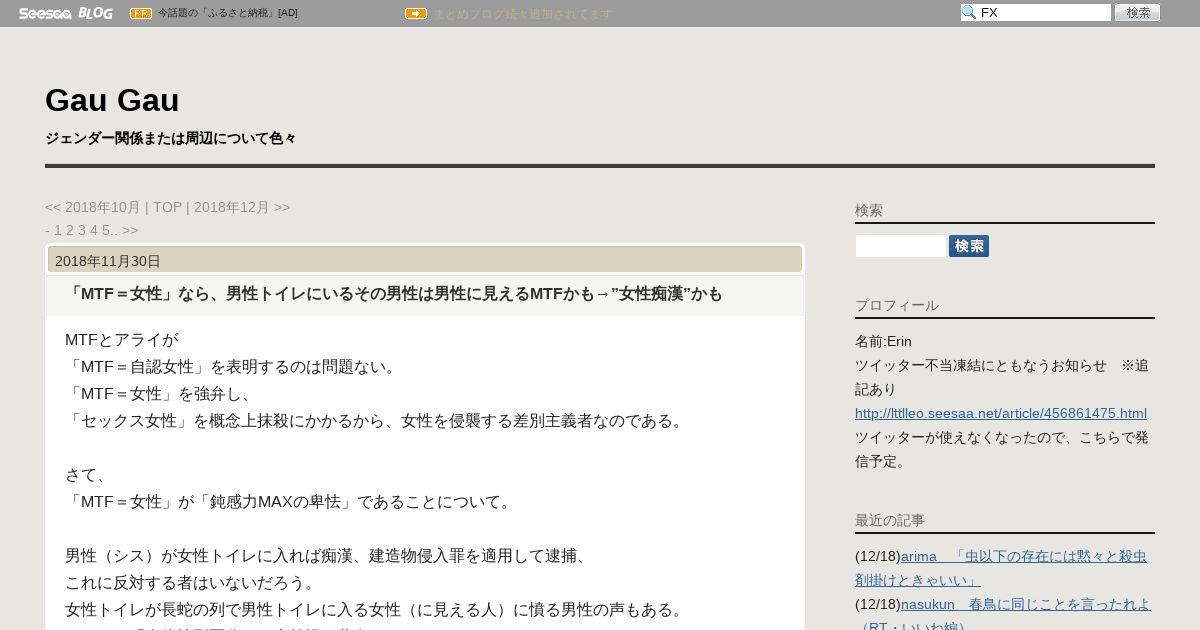Focus the sidebar search input field
Image resolution: width=1200 pixels, height=630 pixels.
900,246
